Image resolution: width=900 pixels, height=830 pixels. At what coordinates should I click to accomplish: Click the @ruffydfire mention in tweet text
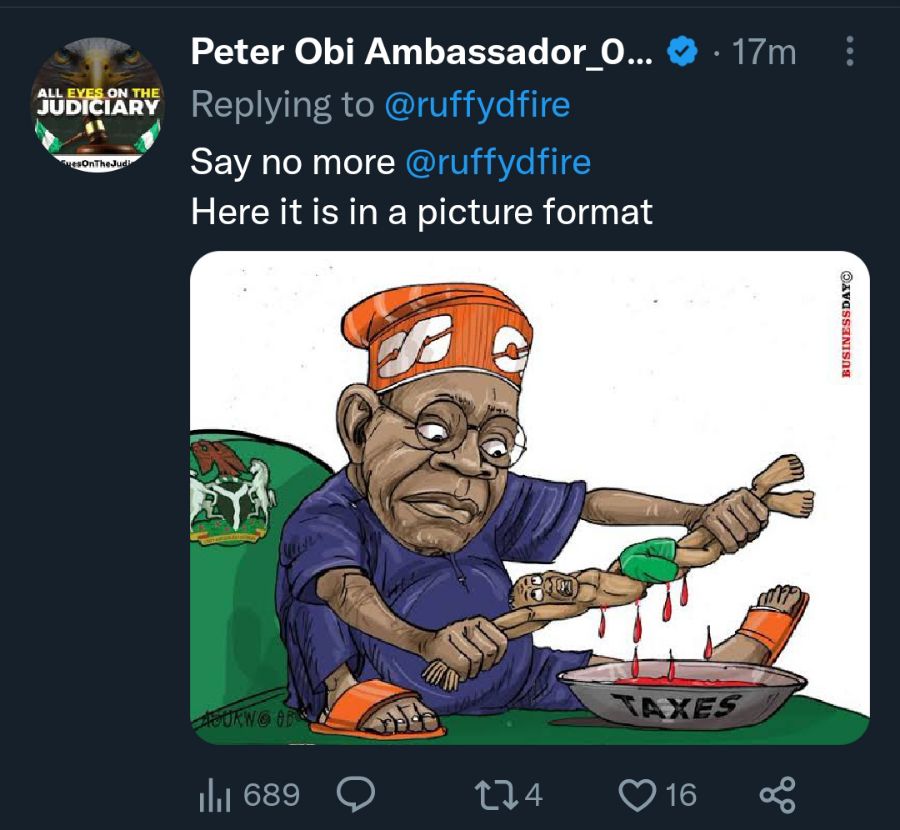pyautogui.click(x=498, y=162)
